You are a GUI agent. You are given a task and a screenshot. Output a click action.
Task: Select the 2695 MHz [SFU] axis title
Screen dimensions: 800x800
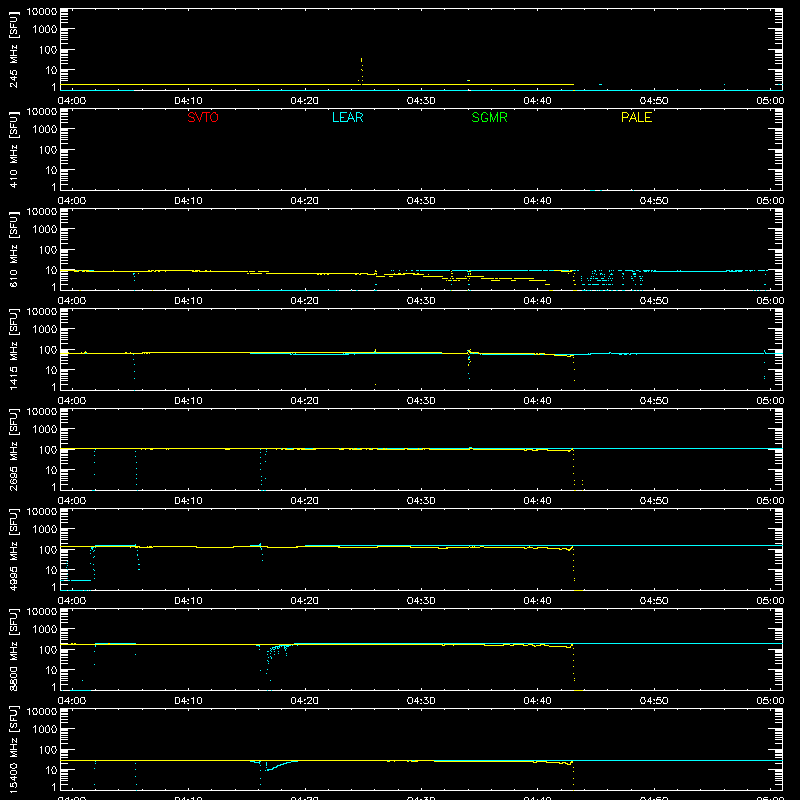coord(13,450)
